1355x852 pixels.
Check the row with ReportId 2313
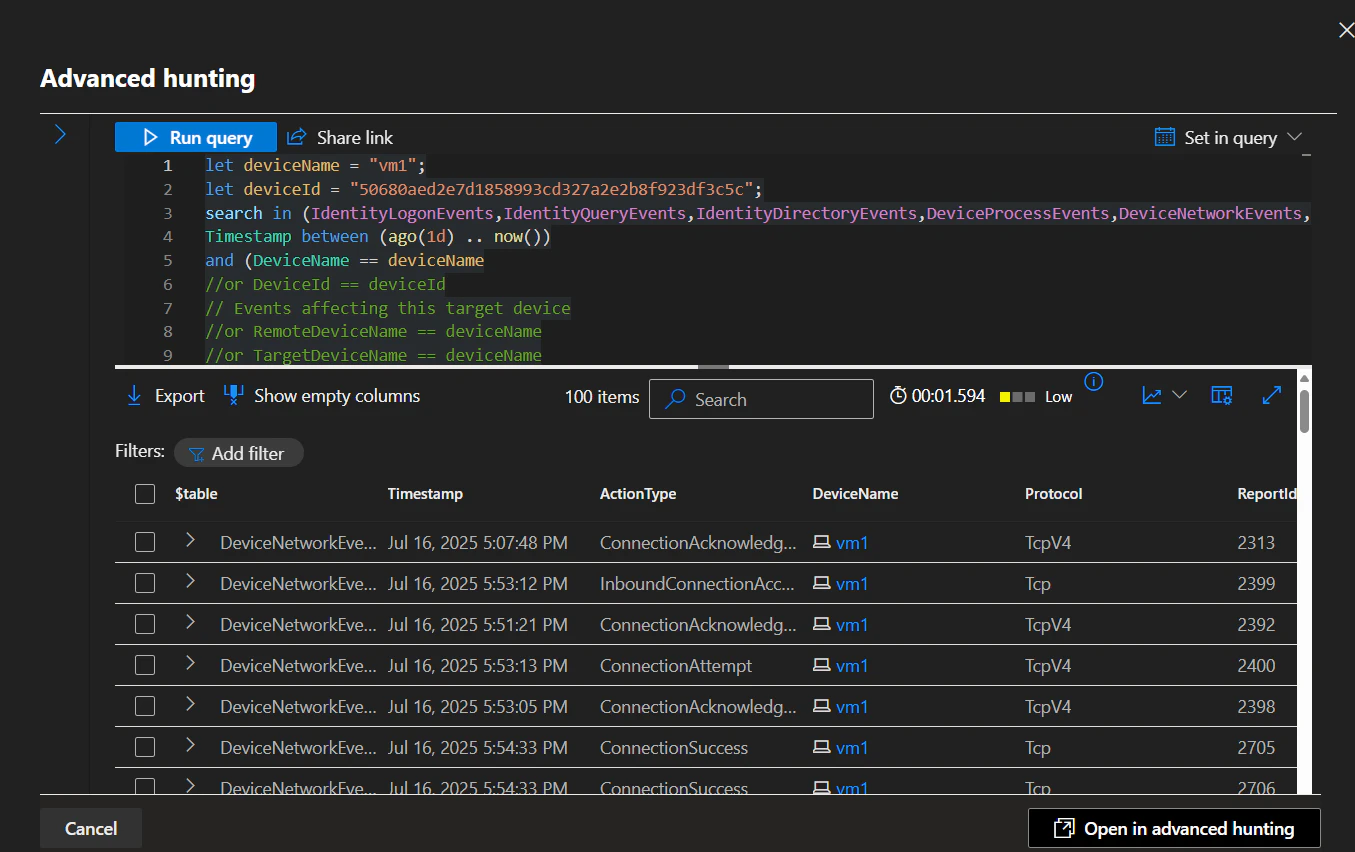click(x=145, y=542)
